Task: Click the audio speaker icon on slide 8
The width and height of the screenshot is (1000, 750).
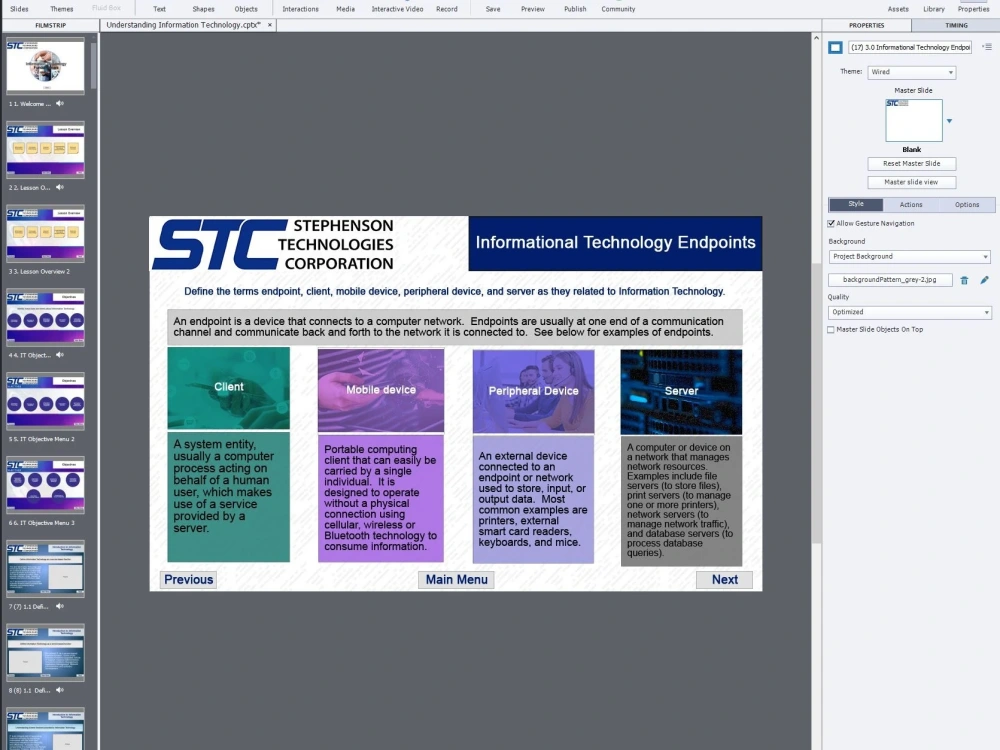Action: point(60,689)
